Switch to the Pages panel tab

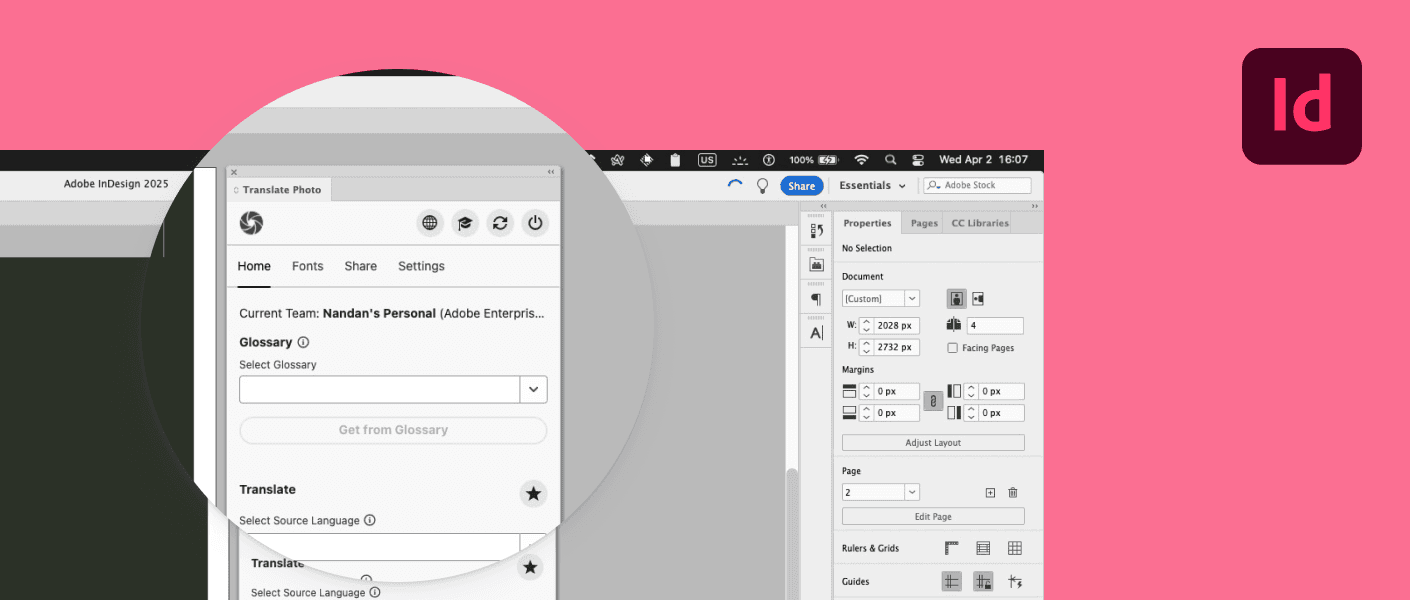tap(924, 223)
